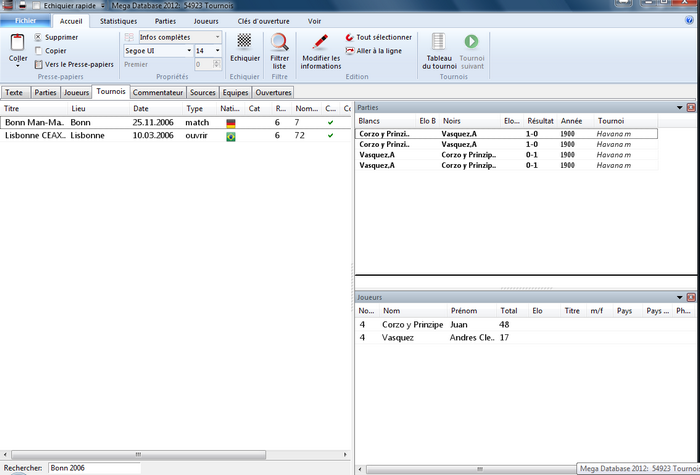The height and width of the screenshot is (475, 700).
Task: Open the Echiquier chessboard icon
Action: coord(244,42)
